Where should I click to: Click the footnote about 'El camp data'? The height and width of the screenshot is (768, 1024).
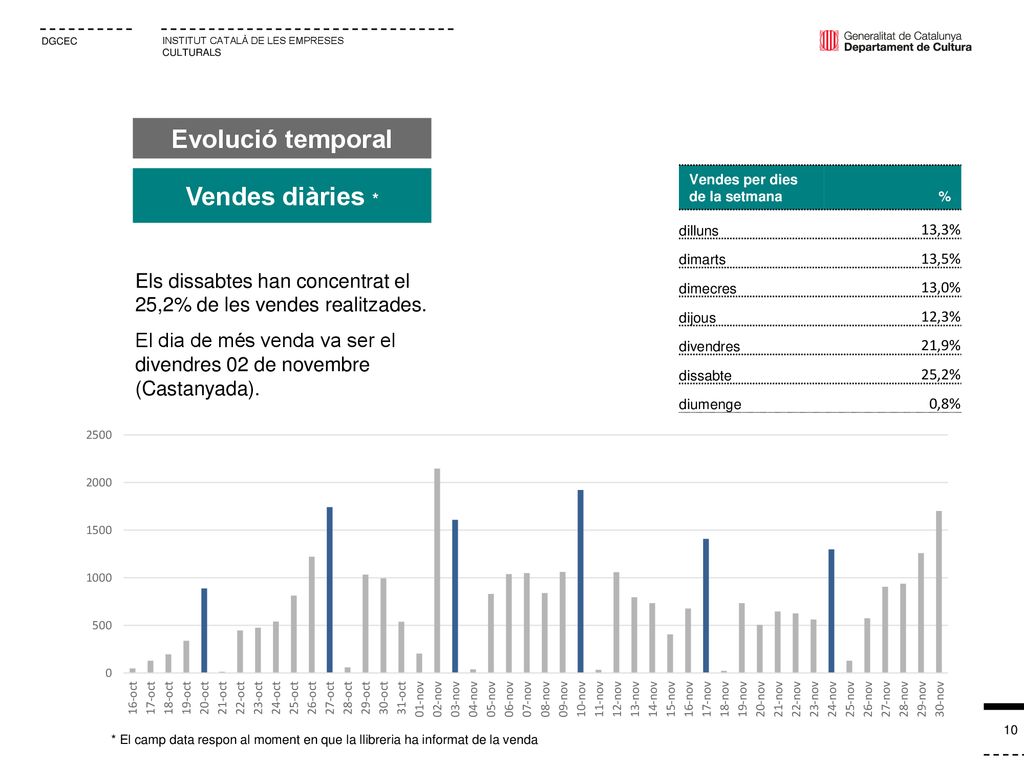point(325,740)
